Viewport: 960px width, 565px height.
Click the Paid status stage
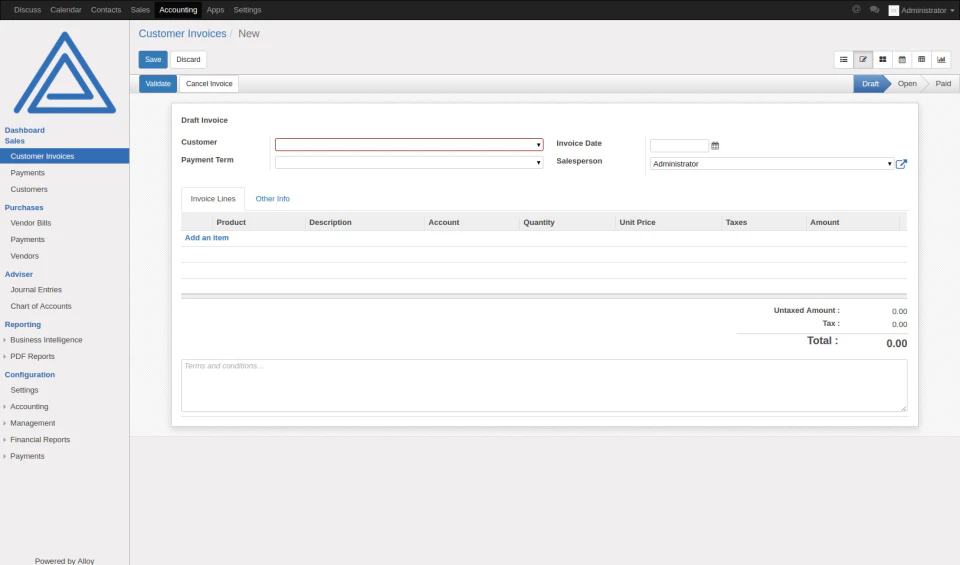[x=943, y=84]
